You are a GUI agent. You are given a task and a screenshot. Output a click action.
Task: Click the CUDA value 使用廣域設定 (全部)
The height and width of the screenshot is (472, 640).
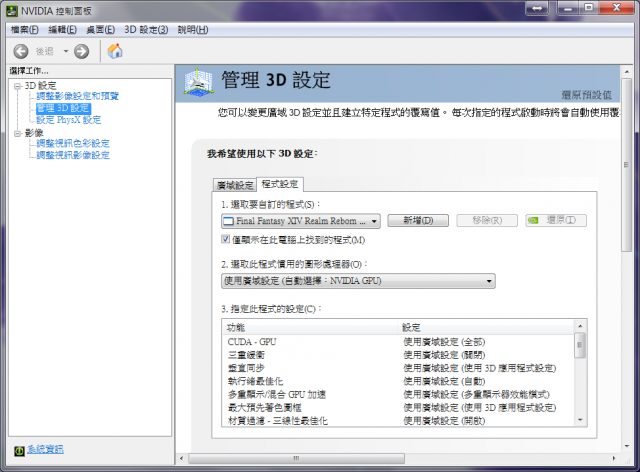click(x=444, y=342)
